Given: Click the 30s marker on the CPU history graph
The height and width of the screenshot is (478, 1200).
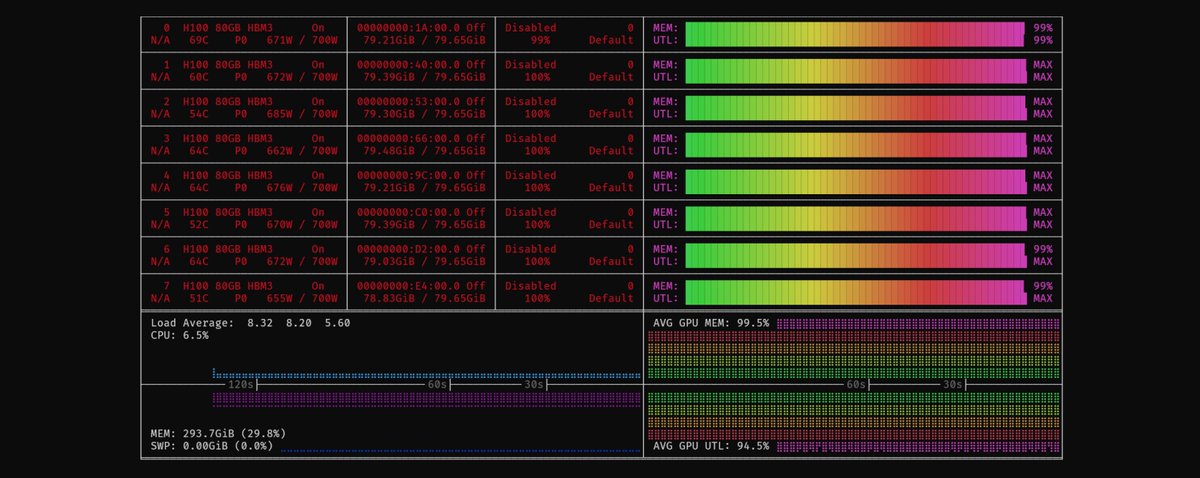Looking at the screenshot, I should tap(534, 384).
